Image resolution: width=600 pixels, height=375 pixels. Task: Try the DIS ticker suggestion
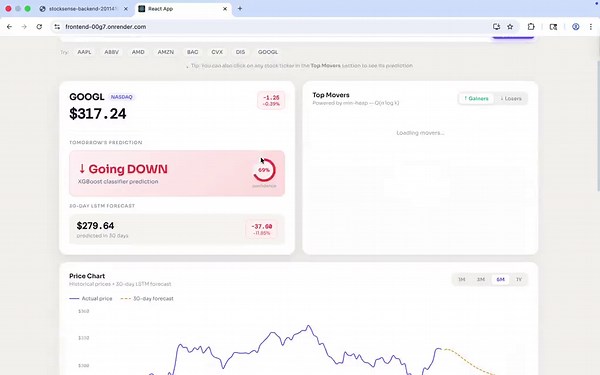(240, 52)
